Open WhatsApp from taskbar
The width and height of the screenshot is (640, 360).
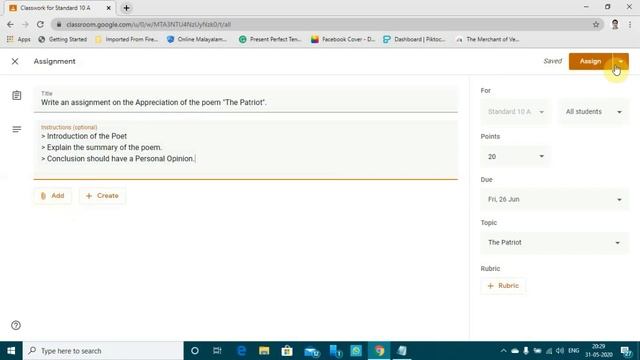pos(356,351)
